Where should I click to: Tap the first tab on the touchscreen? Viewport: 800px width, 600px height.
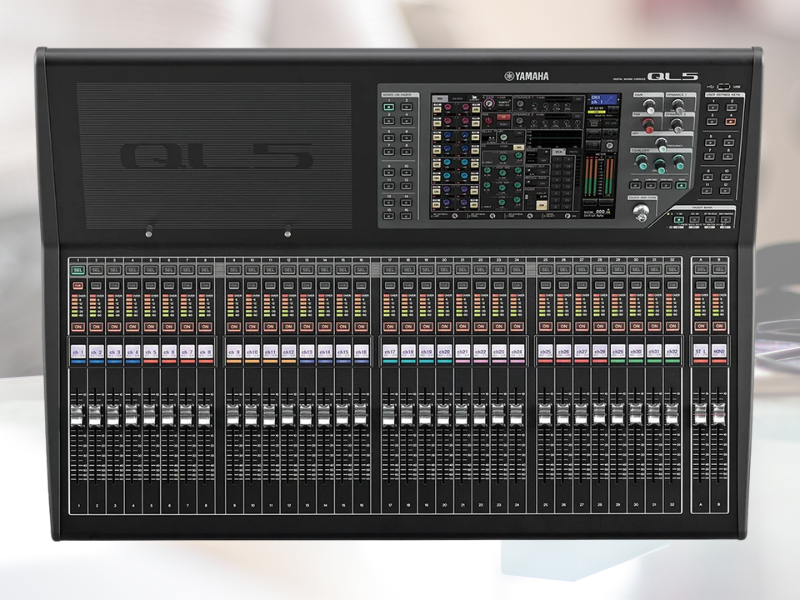point(440,98)
